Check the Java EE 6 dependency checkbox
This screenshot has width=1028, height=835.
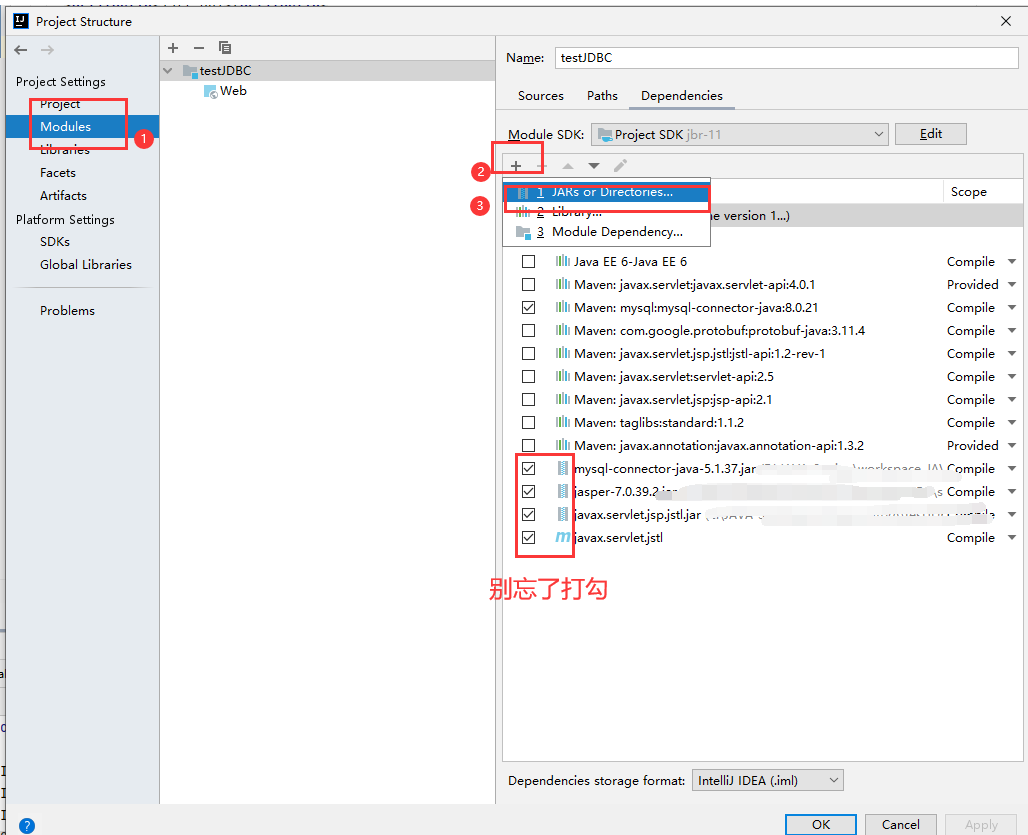[528, 262]
